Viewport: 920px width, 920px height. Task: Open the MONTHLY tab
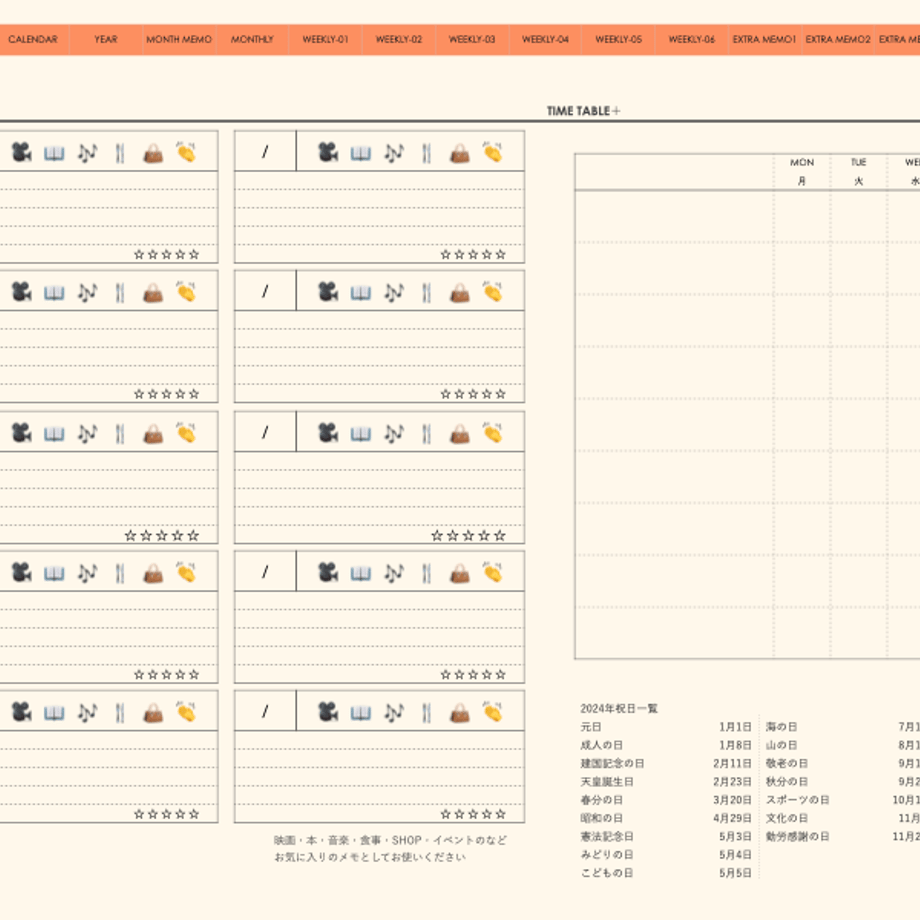pos(252,39)
